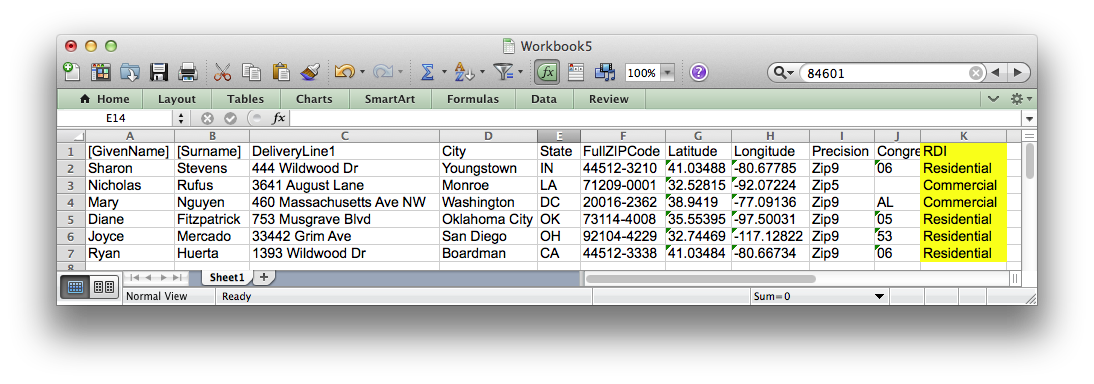The image size is (1094, 384).
Task: Print the workbook using the printer icon
Action: pyautogui.click(x=188, y=72)
